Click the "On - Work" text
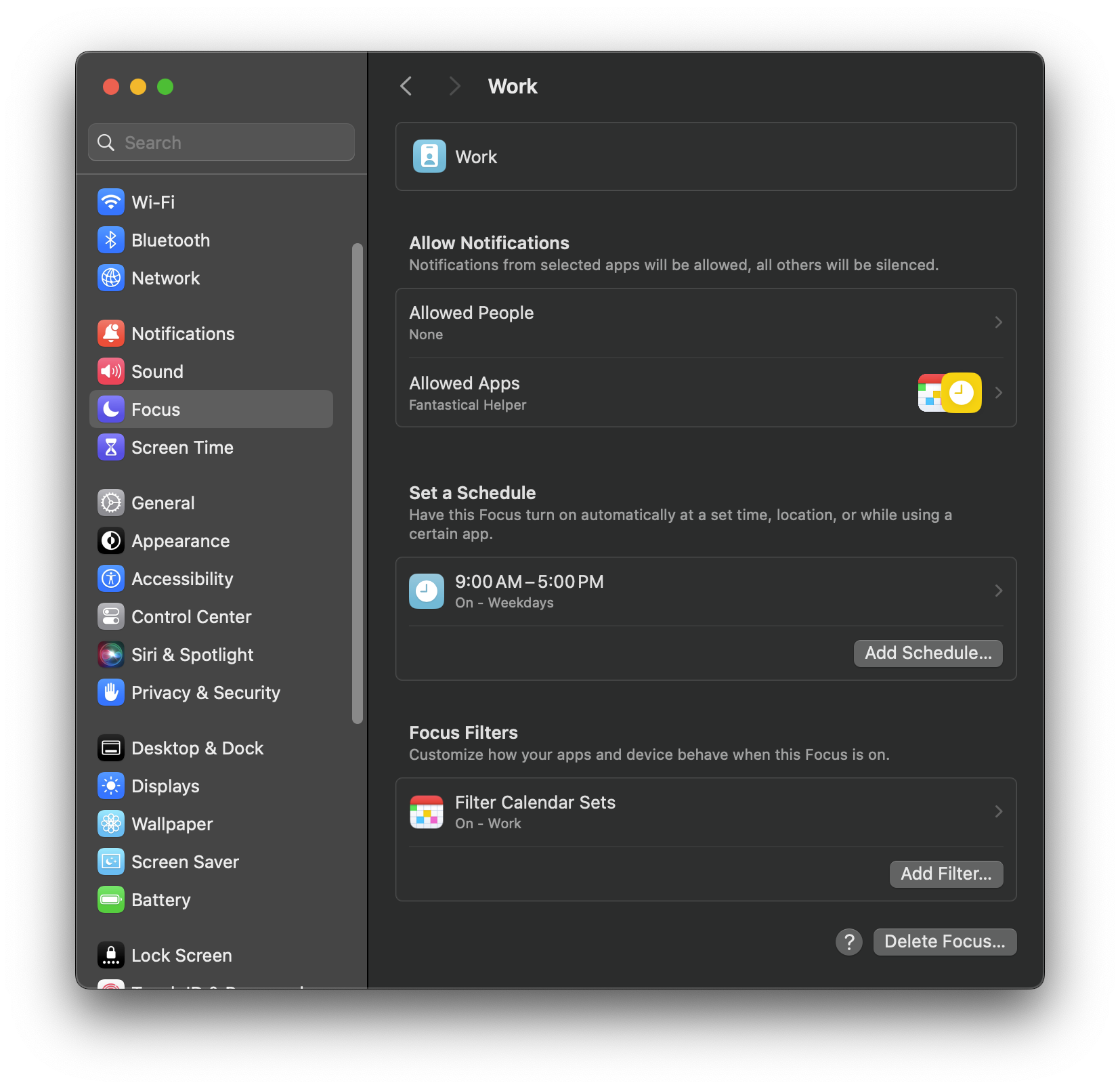This screenshot has height=1089, width=1120. pos(488,824)
